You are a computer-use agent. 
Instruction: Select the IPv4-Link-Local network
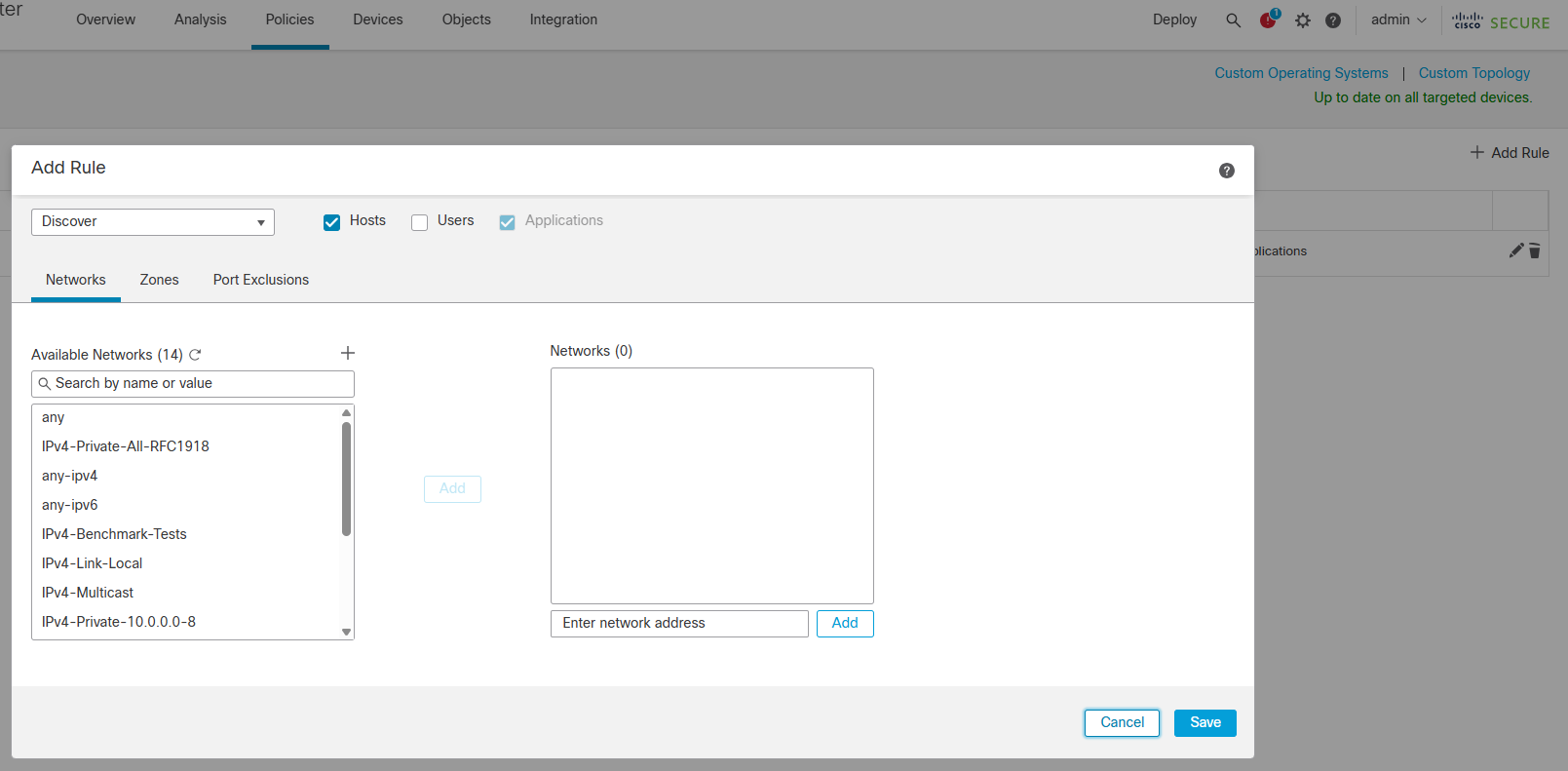pyautogui.click(x=186, y=563)
